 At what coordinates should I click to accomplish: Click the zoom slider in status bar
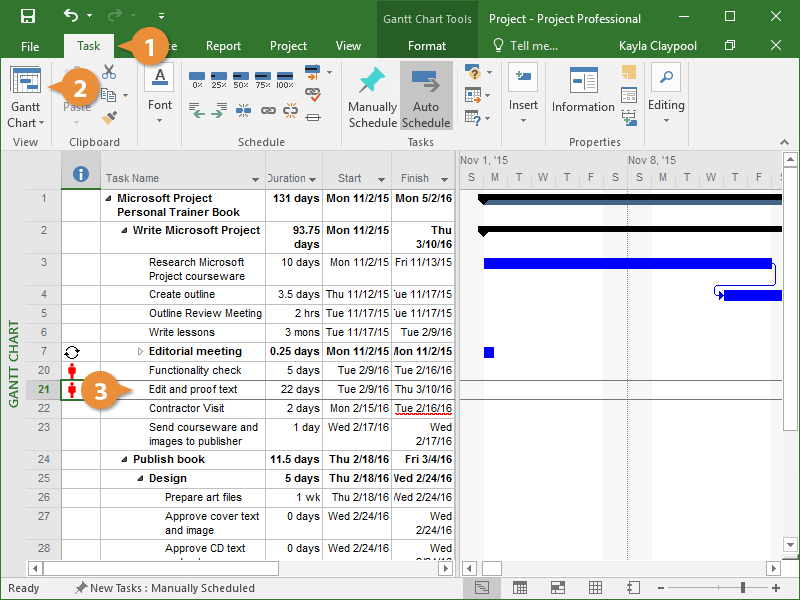tap(743, 588)
